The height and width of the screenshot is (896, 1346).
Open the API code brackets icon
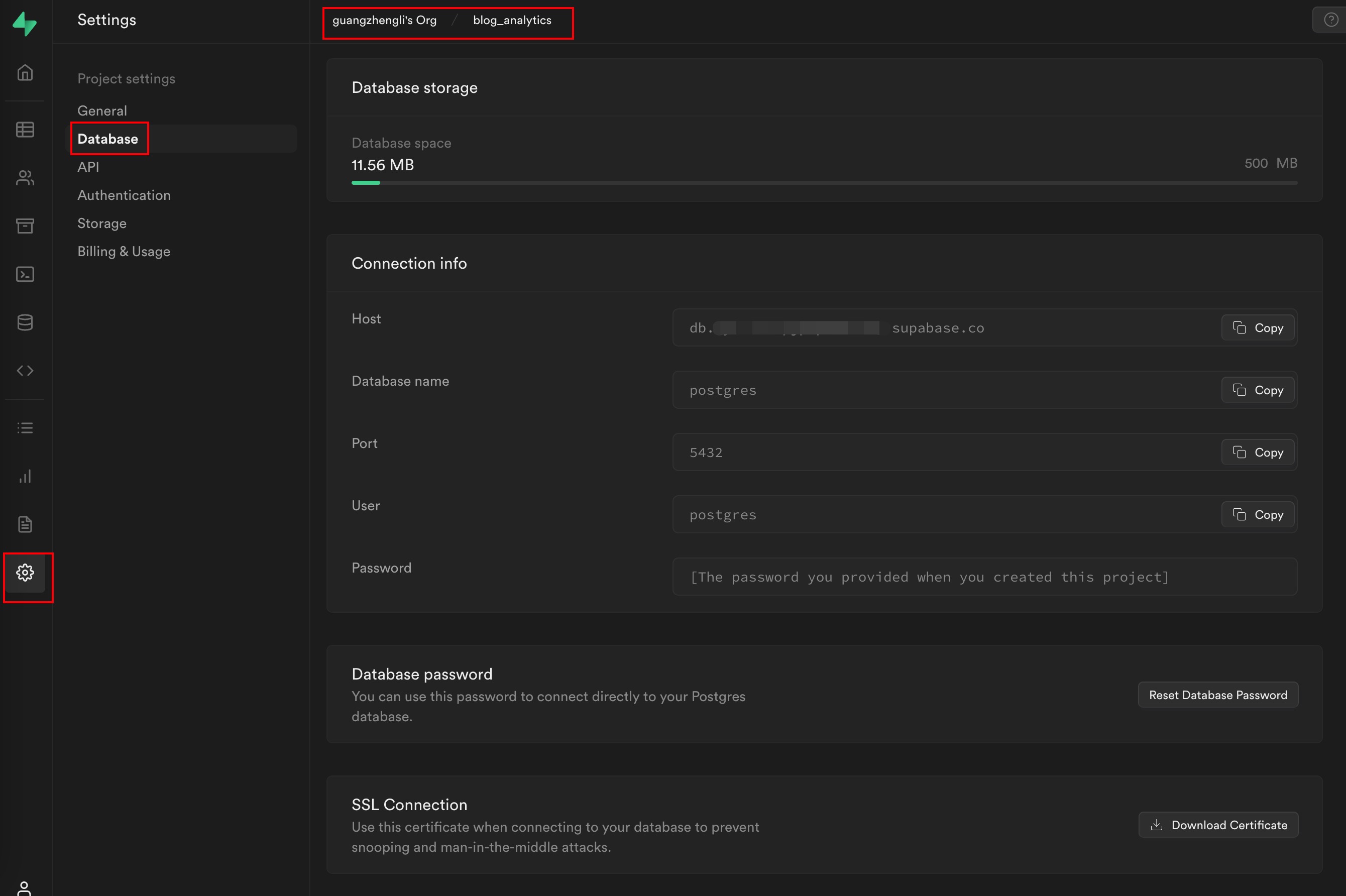(x=25, y=370)
